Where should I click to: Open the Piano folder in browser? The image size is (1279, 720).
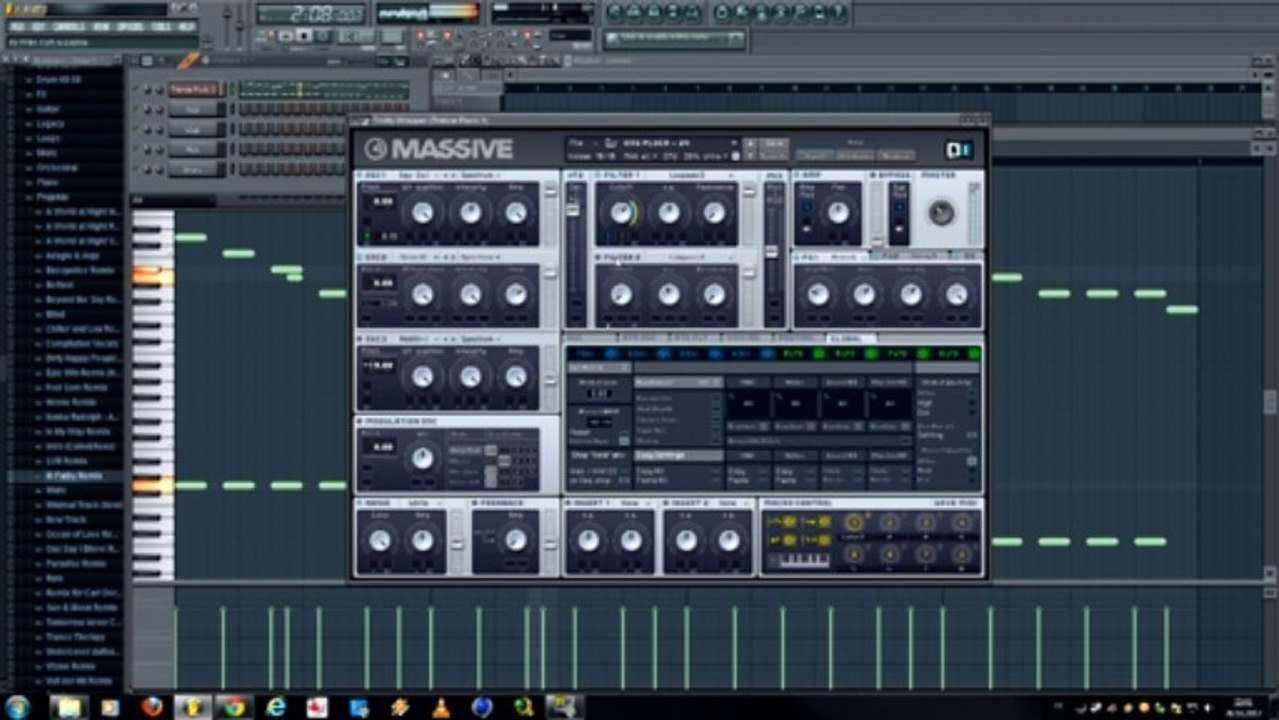(x=49, y=183)
